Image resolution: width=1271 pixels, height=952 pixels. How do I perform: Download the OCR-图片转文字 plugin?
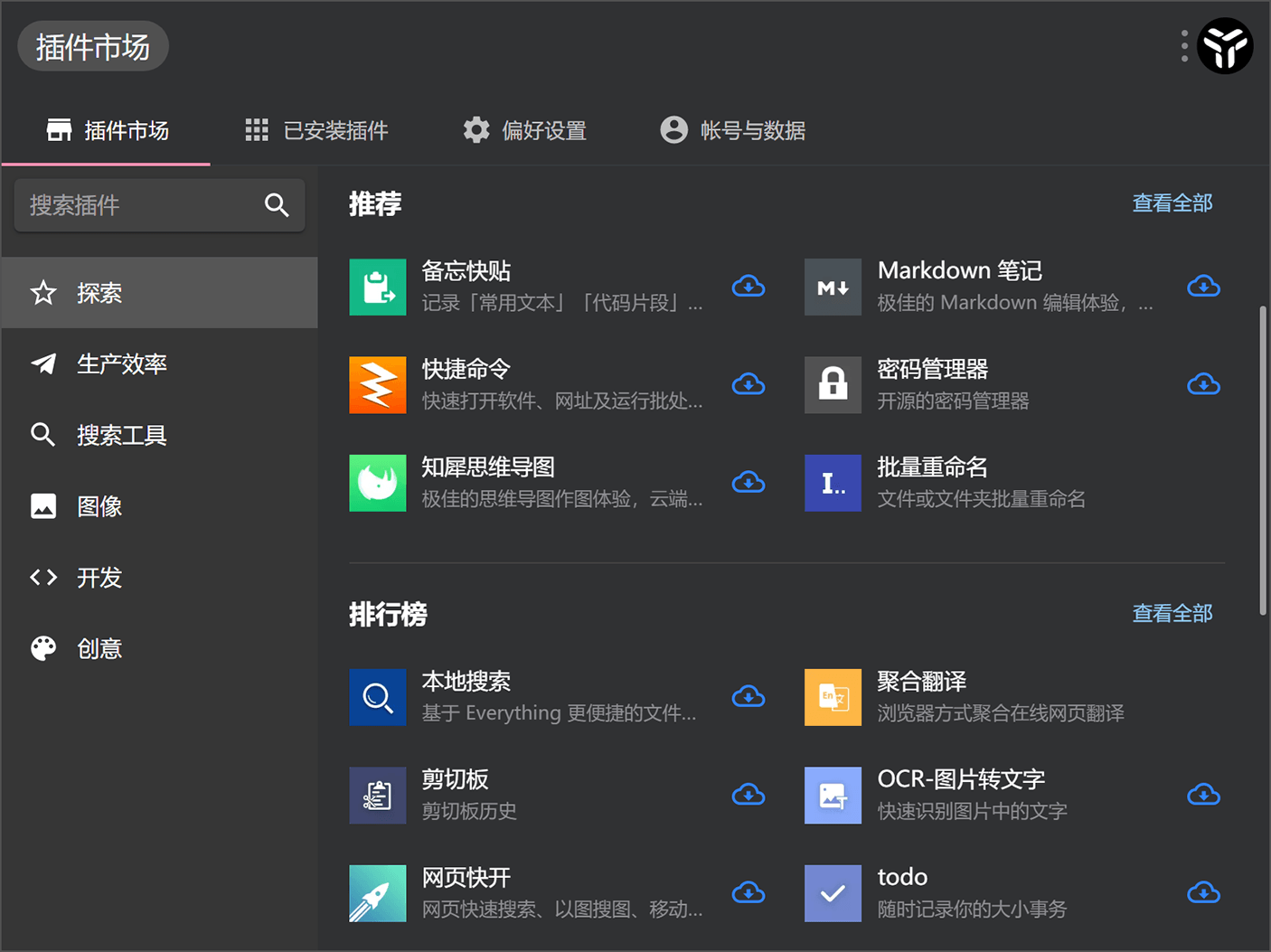[x=1203, y=795]
